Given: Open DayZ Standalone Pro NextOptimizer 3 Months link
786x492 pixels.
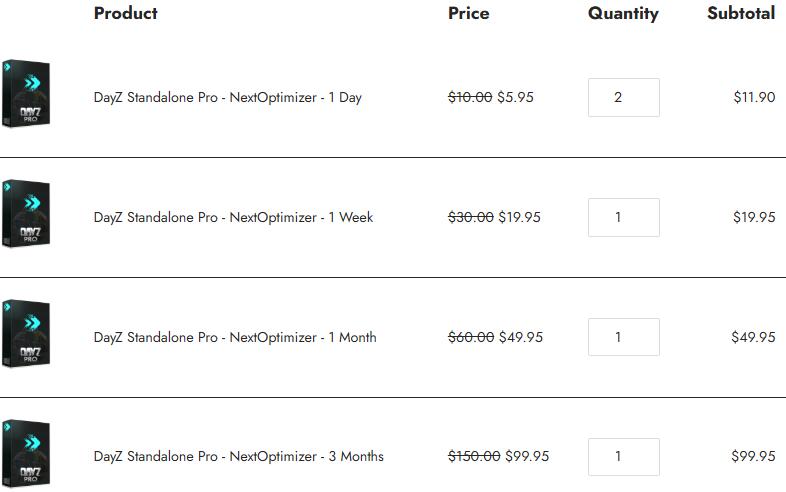Looking at the screenshot, I should click(239, 456).
